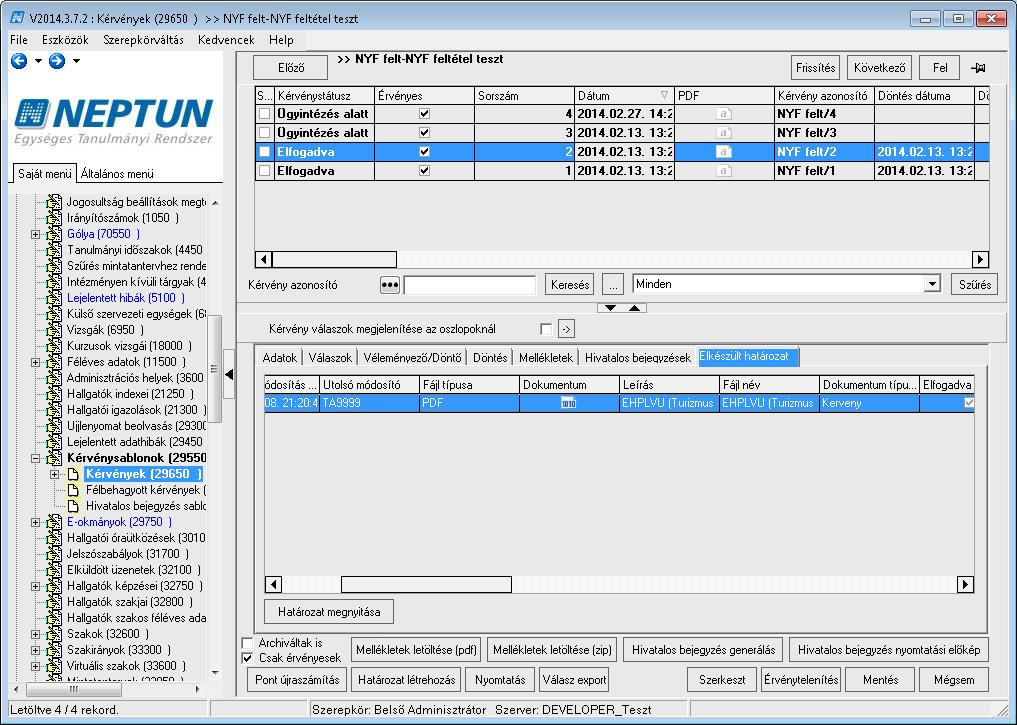Open the Kedvencek menu
The image size is (1017, 725).
pos(226,40)
